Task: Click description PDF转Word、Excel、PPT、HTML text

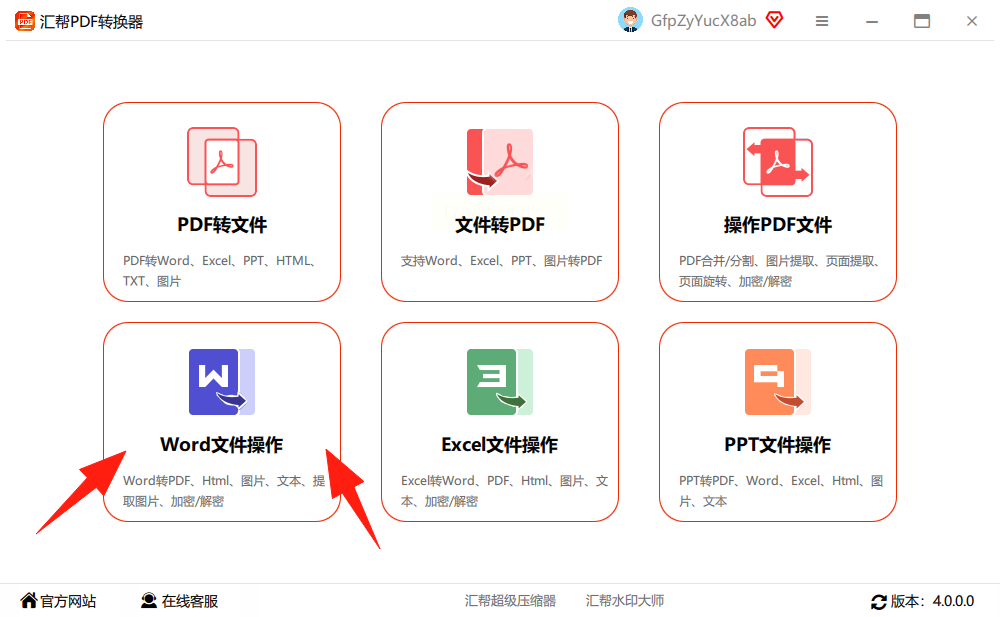Action: [220, 271]
